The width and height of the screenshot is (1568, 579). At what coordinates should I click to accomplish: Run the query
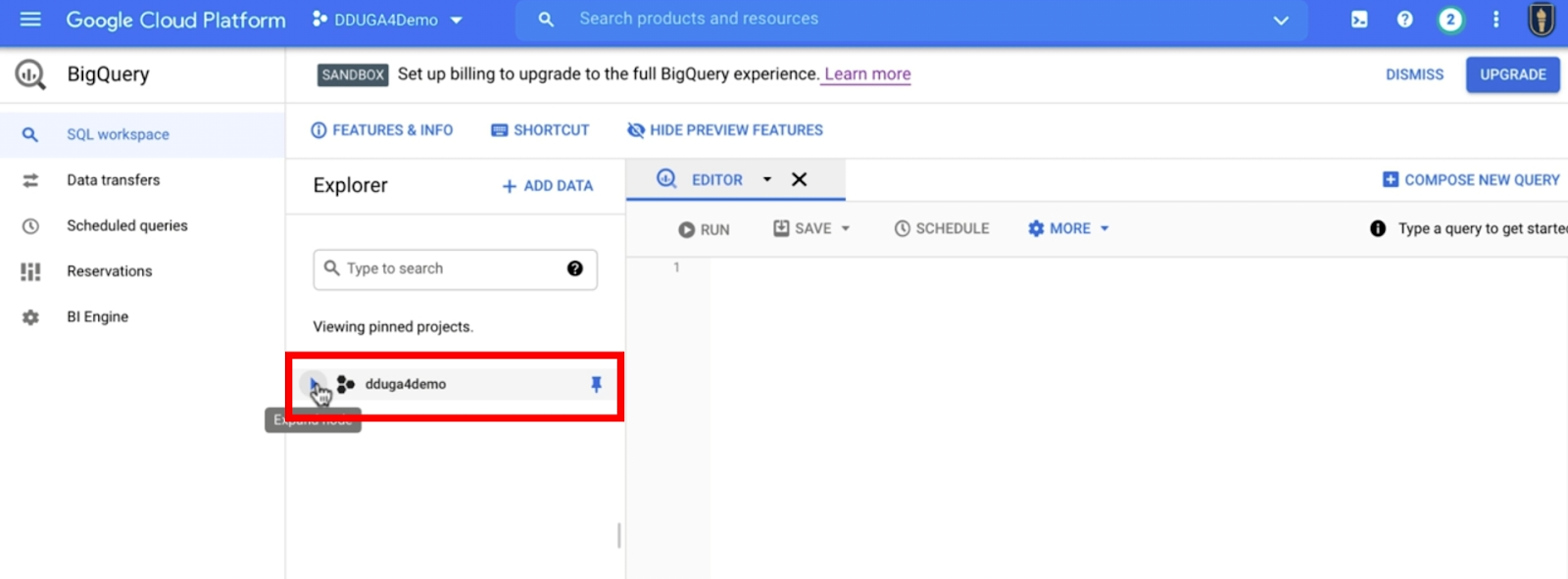(x=704, y=229)
